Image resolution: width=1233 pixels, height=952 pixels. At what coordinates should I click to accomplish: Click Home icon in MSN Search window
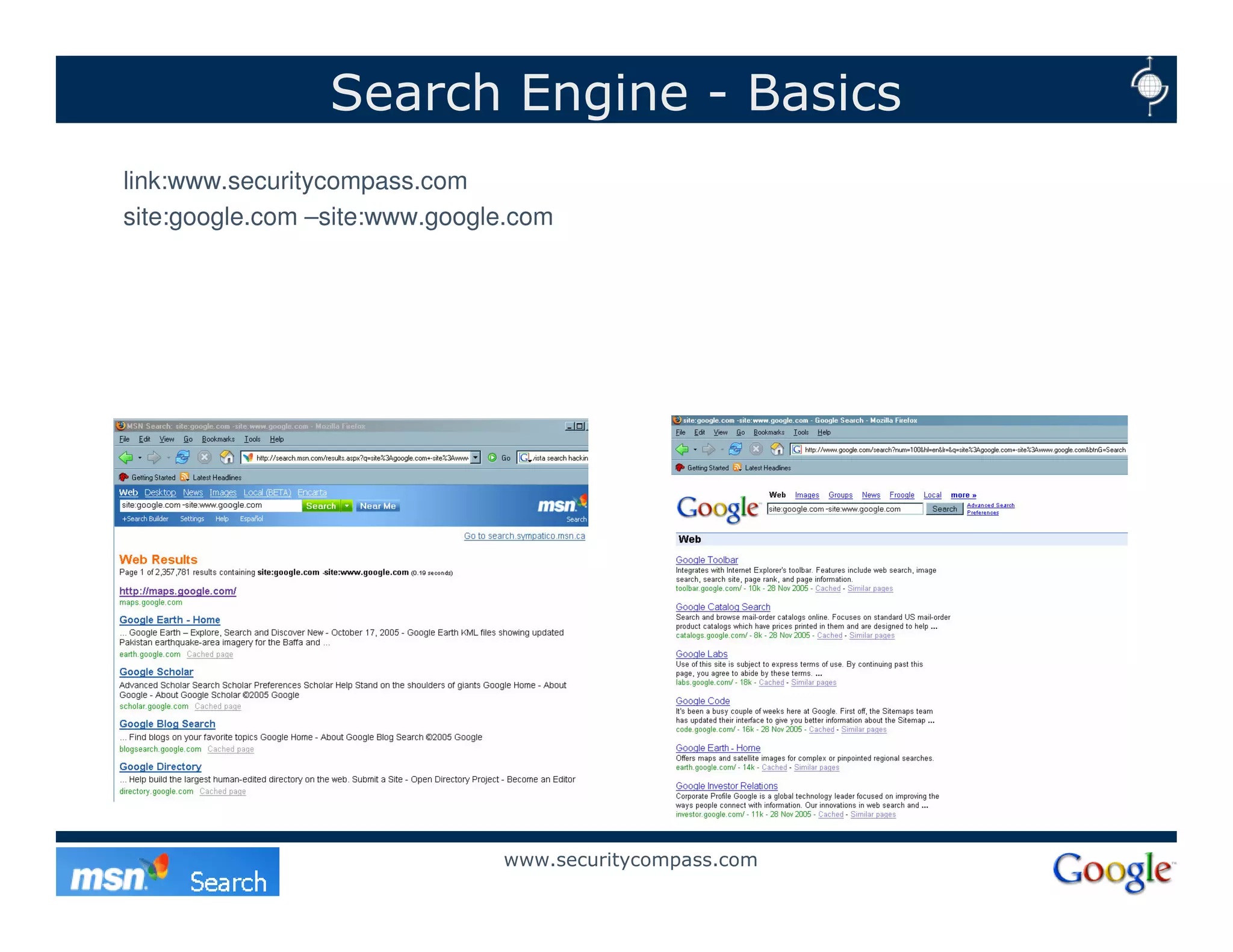click(227, 458)
